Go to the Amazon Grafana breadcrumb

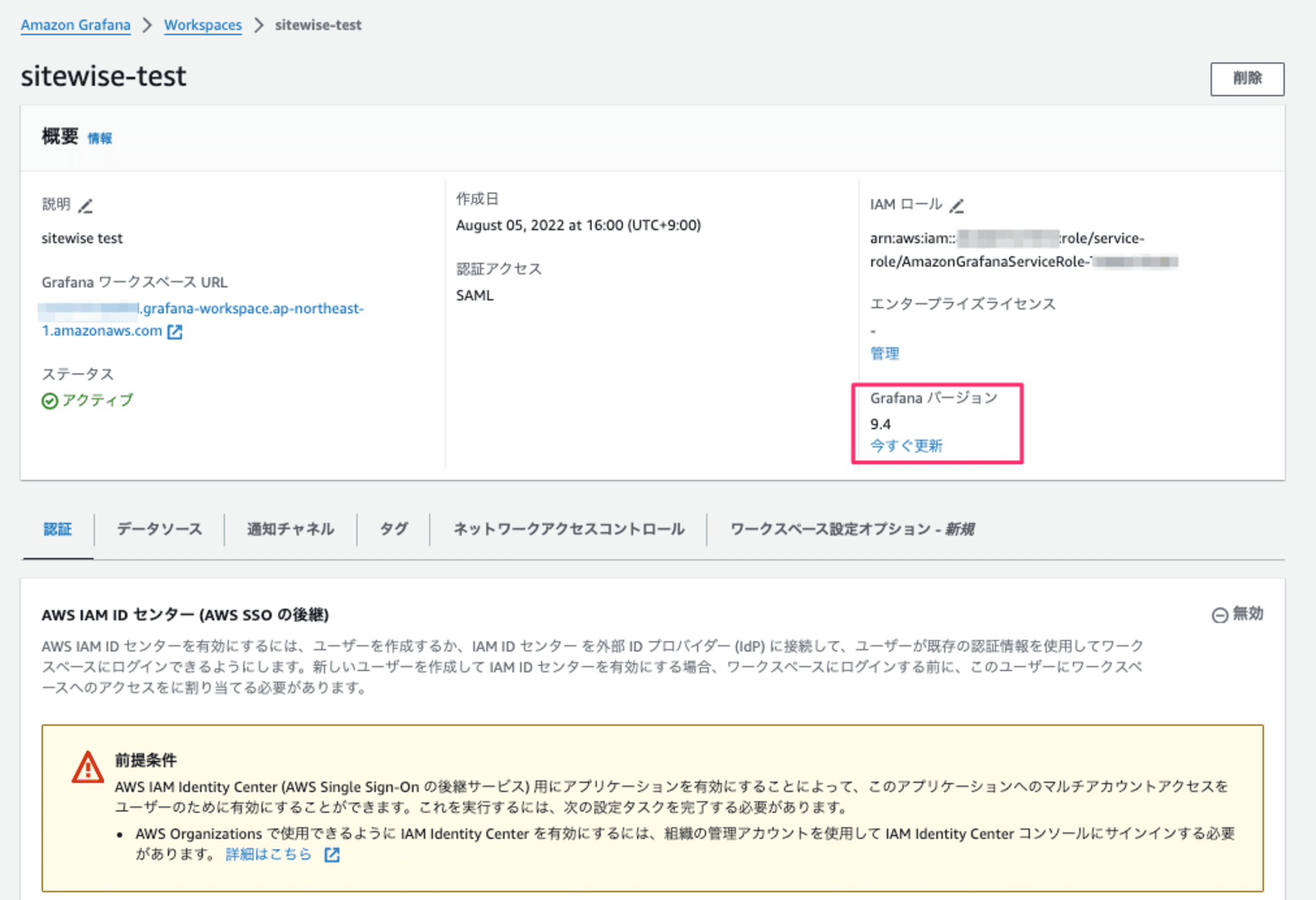[76, 25]
